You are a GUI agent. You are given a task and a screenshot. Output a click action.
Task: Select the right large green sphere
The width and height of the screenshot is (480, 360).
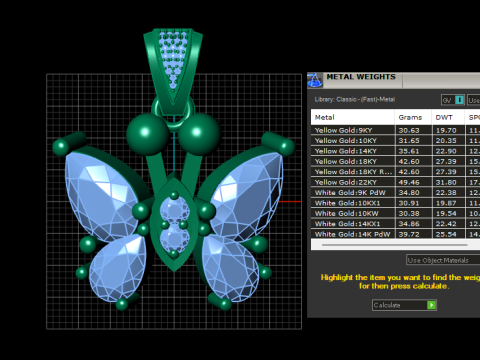199,134
